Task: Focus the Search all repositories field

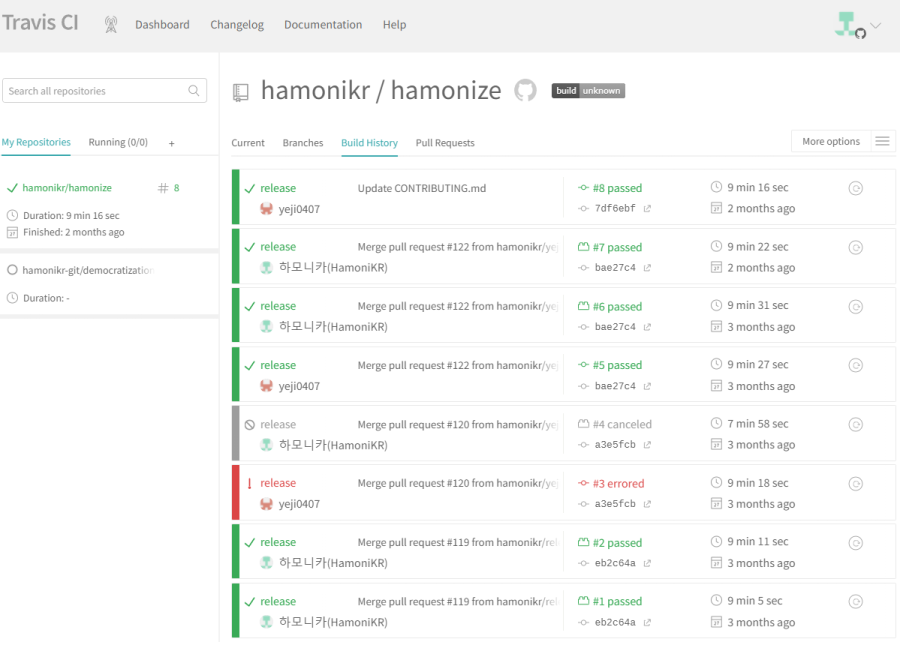Action: pyautogui.click(x=95, y=91)
